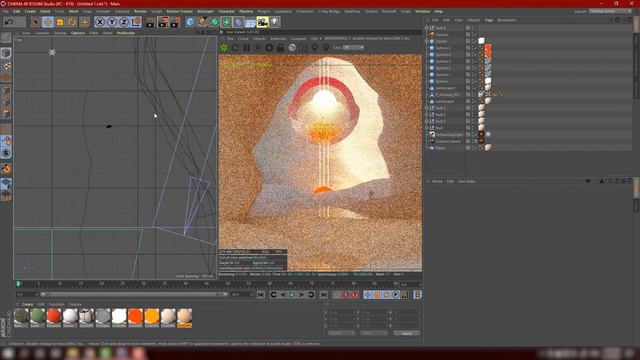This screenshot has width=640, height=360.
Task: Open the MoGraph main menu
Action: tap(205, 11)
